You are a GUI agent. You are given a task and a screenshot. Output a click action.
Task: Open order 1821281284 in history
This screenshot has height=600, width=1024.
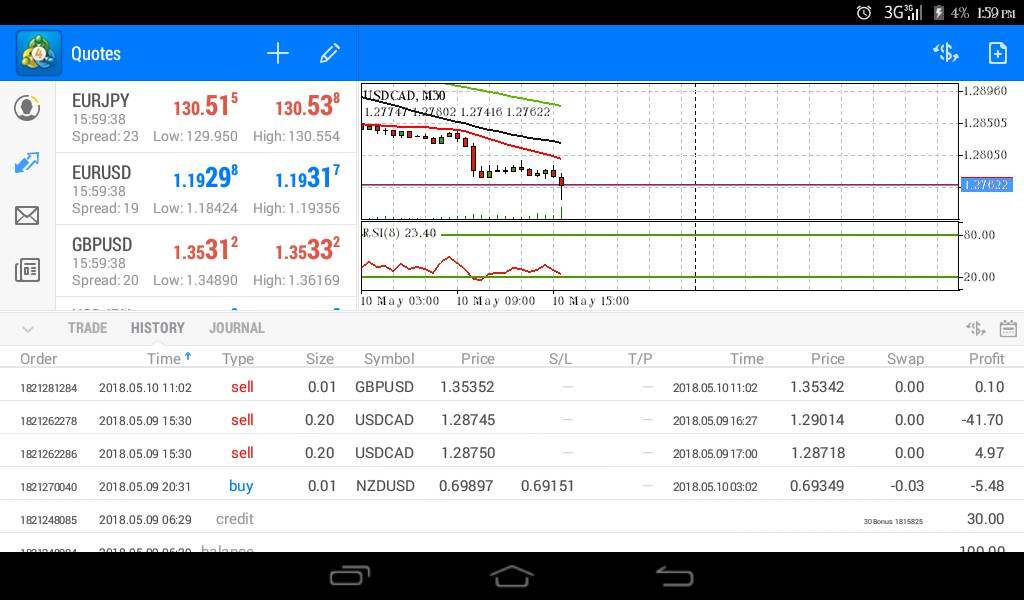point(512,387)
